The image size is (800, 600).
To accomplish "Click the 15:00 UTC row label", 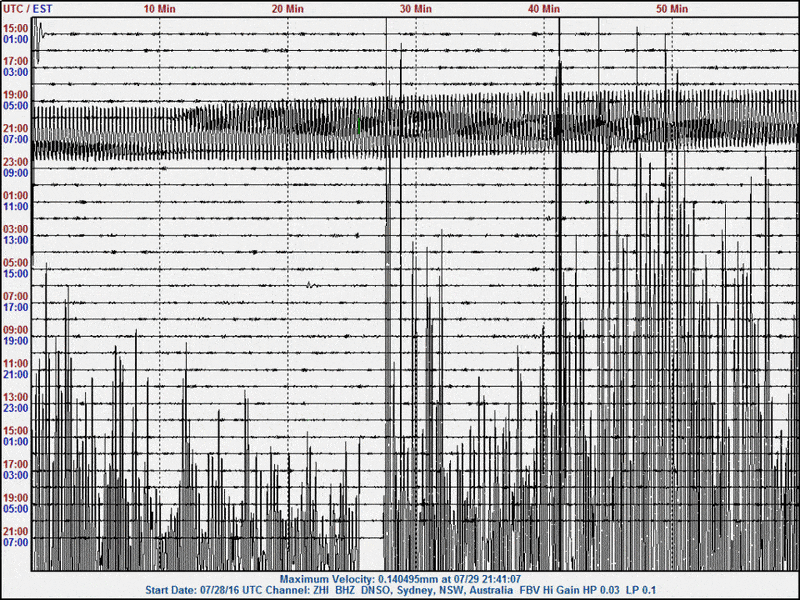I will [15, 28].
